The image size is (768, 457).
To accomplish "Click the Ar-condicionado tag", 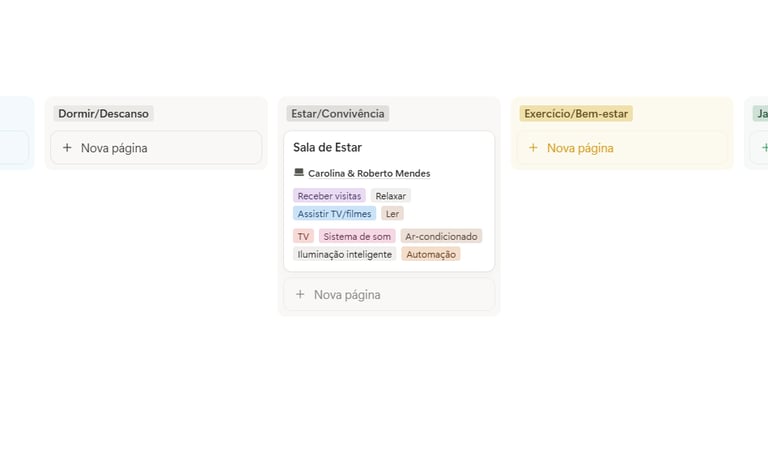I will (x=441, y=236).
